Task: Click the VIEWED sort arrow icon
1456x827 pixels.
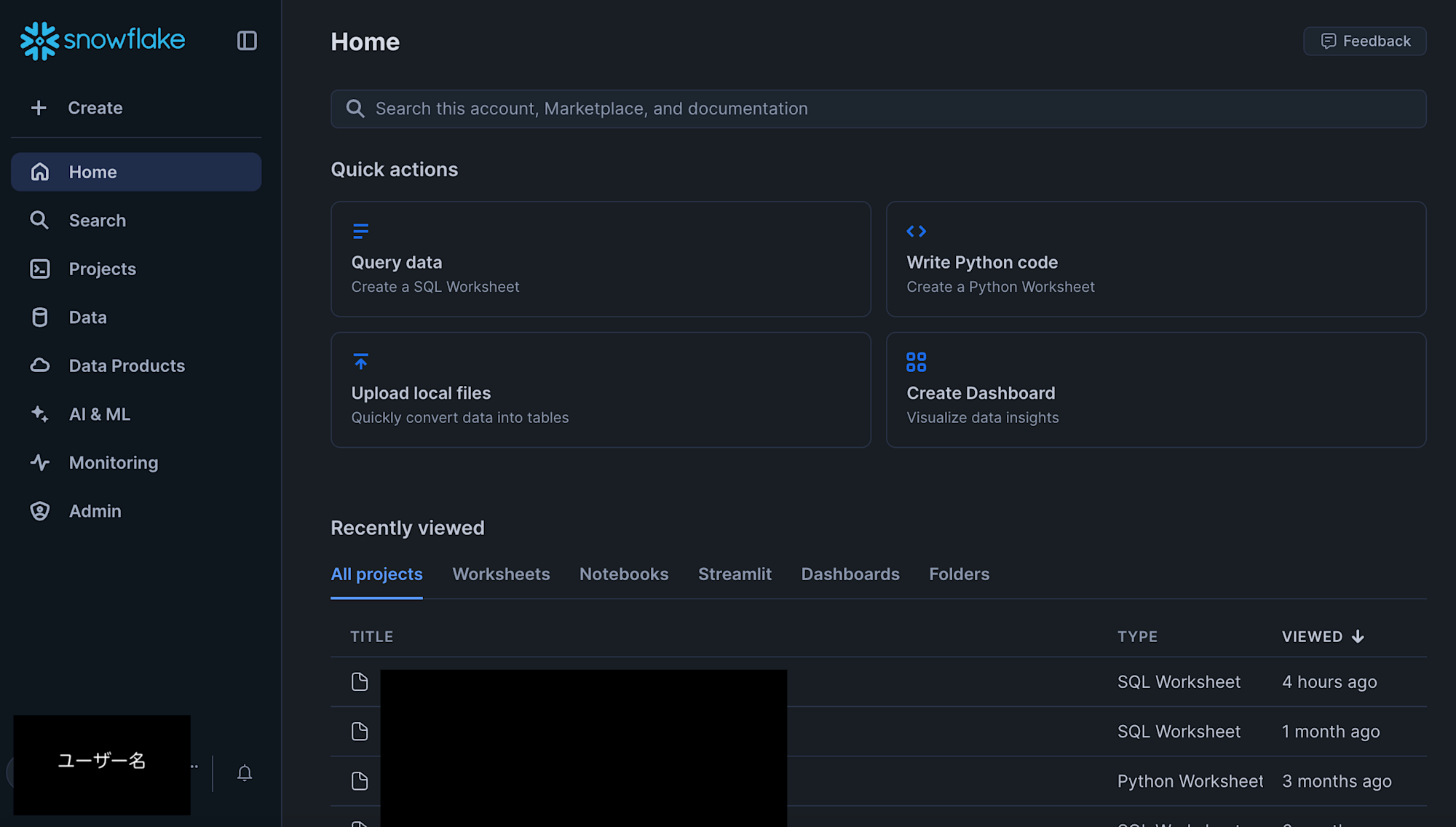Action: [1358, 636]
